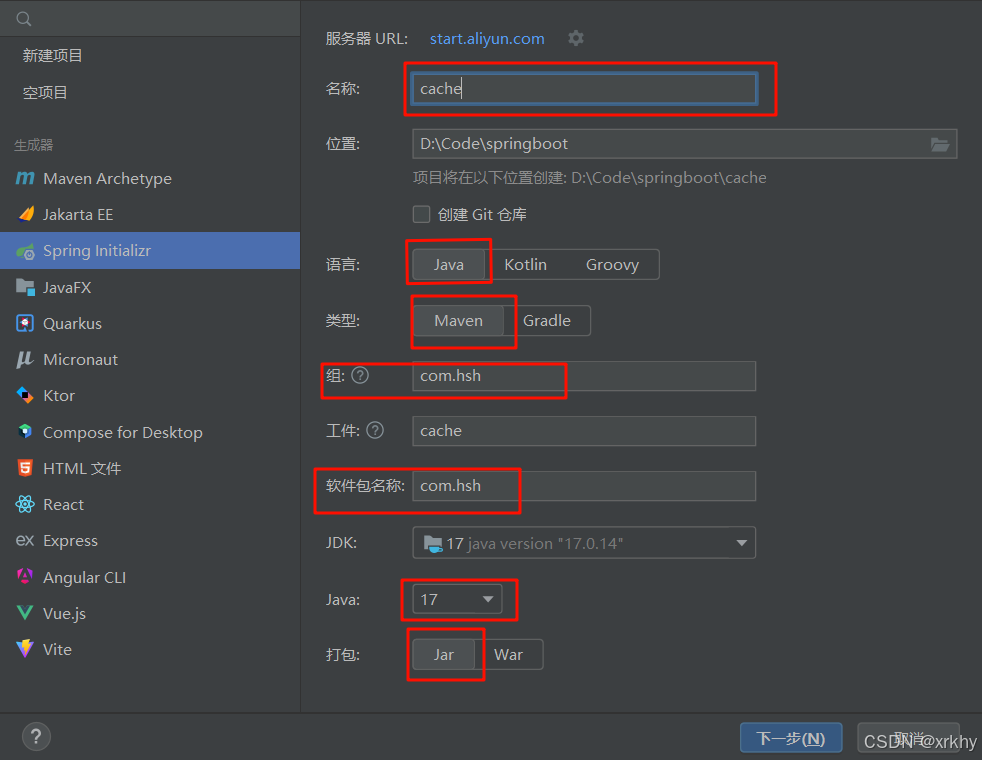Select Kotlin language option

[525, 265]
